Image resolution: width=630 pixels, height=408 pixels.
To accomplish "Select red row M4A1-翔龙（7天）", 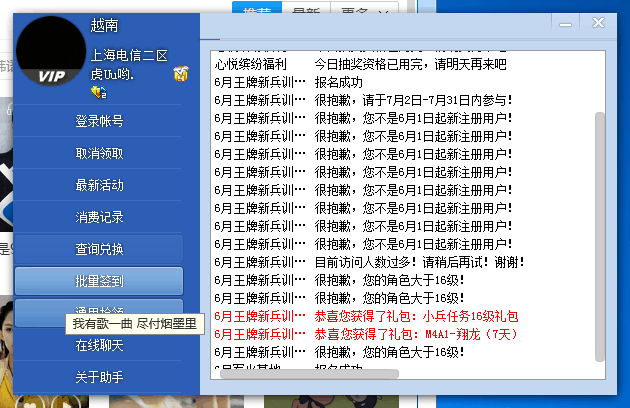I will point(366,334).
